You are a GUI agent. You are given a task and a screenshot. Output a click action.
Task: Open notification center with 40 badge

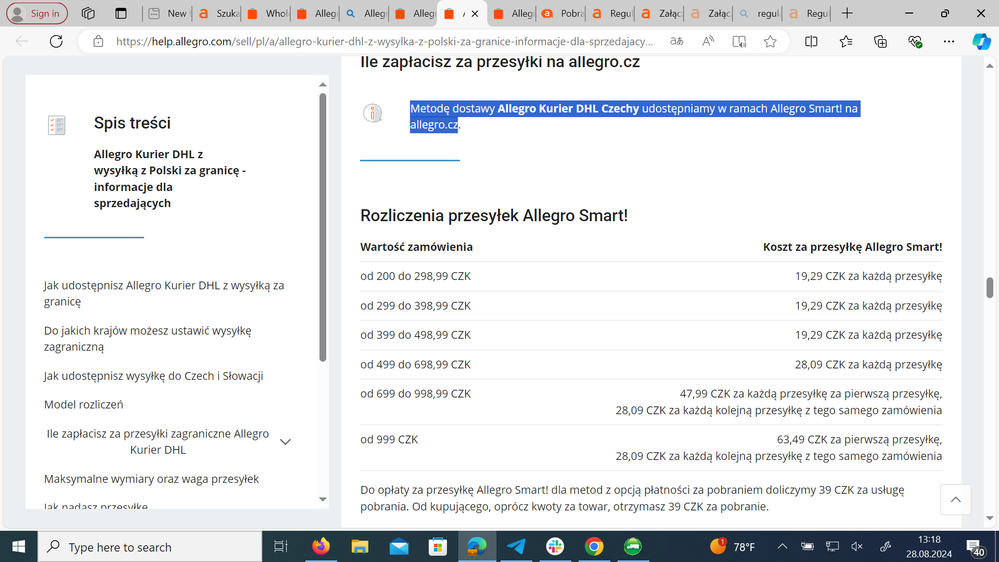[975, 547]
